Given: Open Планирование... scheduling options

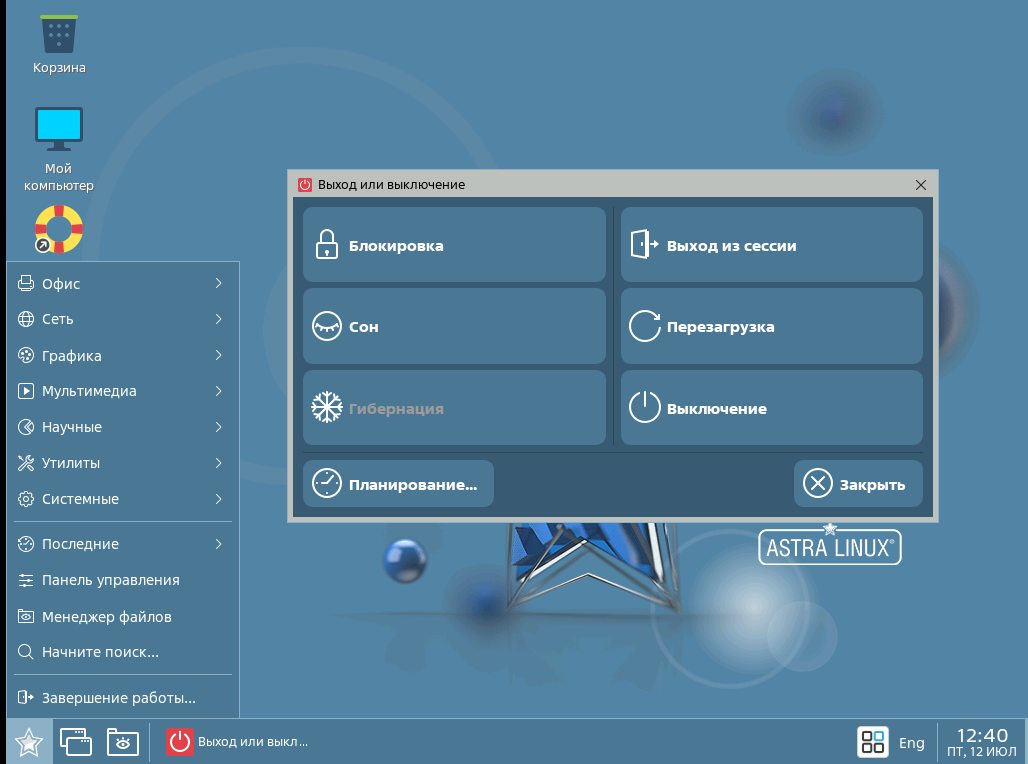Looking at the screenshot, I should pyautogui.click(x=398, y=483).
